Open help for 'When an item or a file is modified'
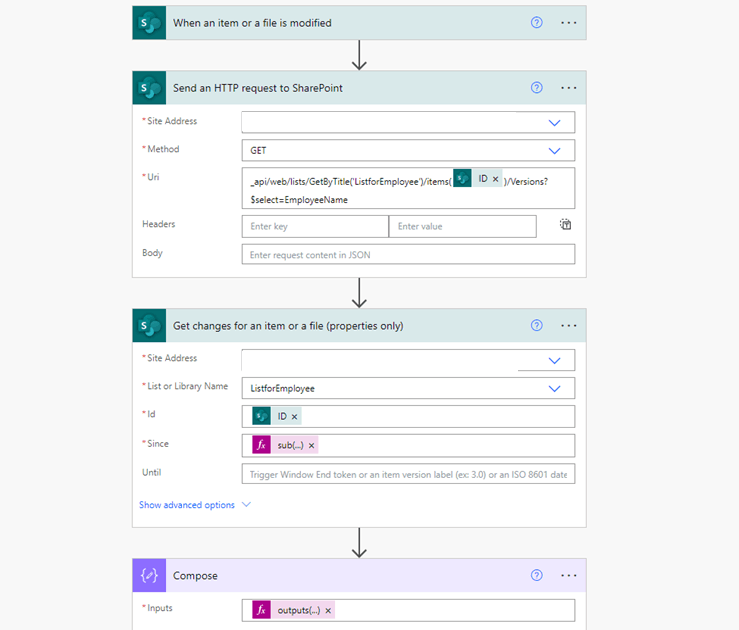The image size is (739, 630). click(x=536, y=23)
